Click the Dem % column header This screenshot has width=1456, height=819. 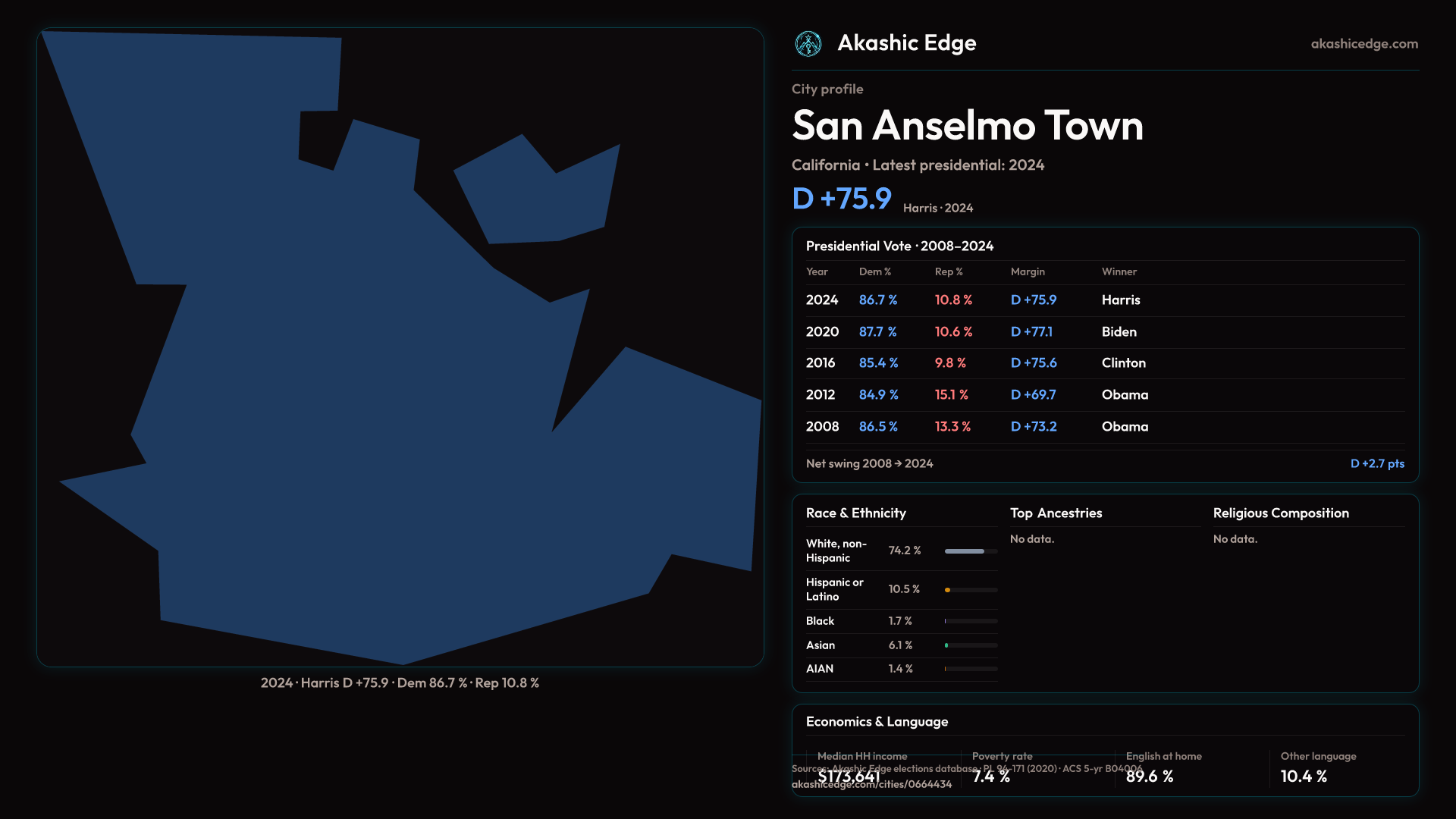point(874,271)
